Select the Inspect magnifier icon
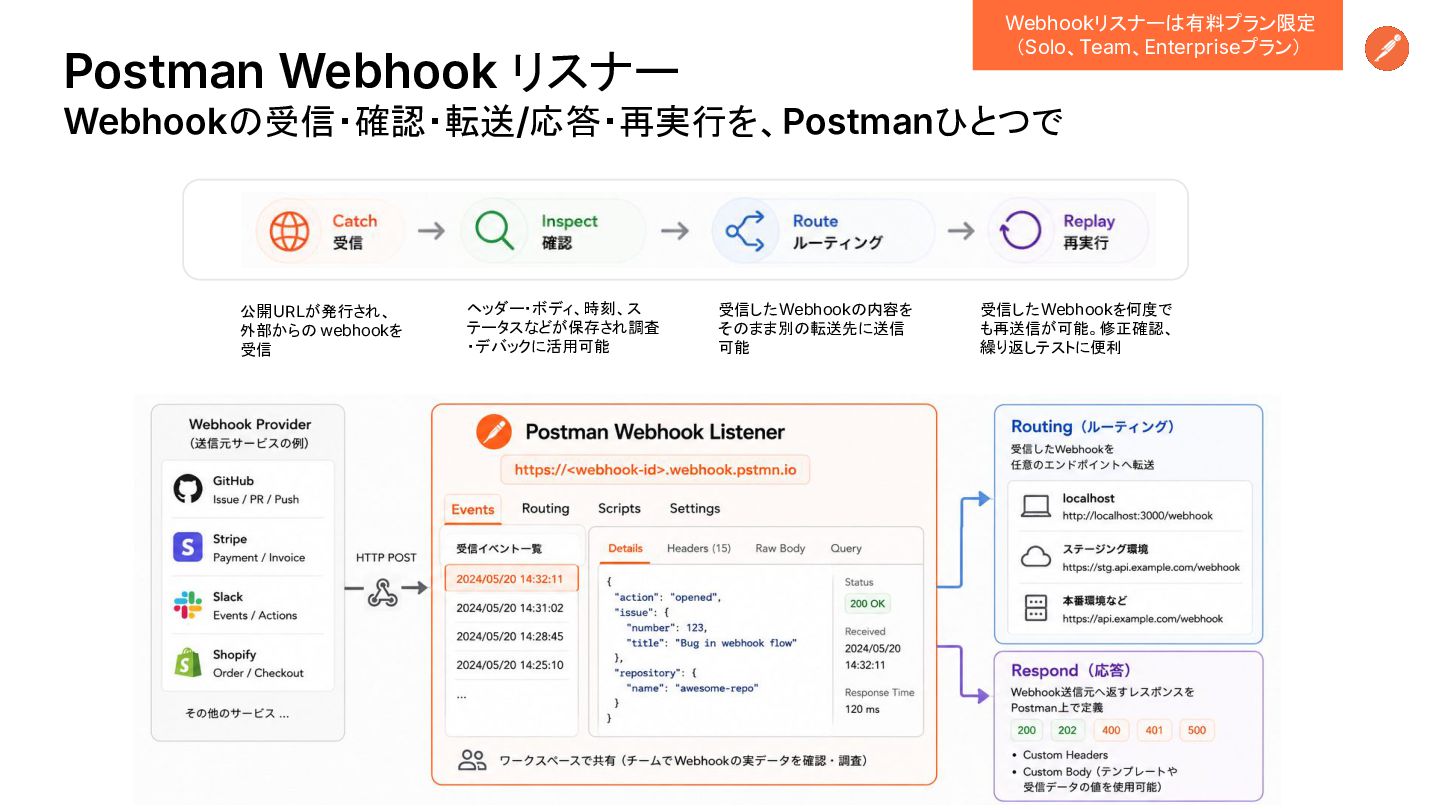The image size is (1440, 810). pos(494,231)
